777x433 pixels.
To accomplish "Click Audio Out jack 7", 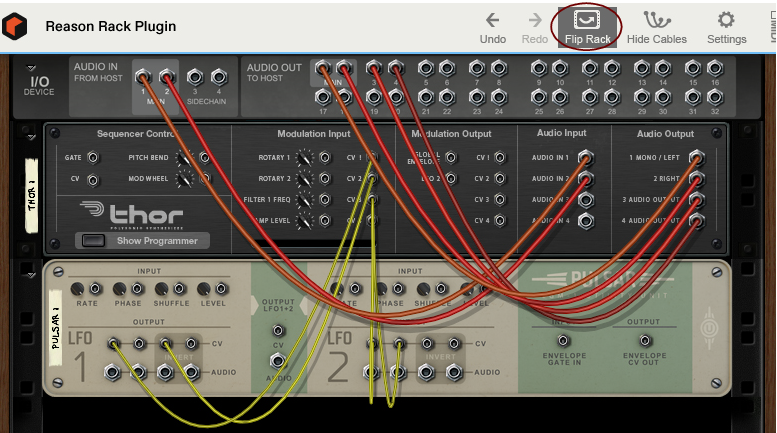I will pyautogui.click(x=477, y=68).
